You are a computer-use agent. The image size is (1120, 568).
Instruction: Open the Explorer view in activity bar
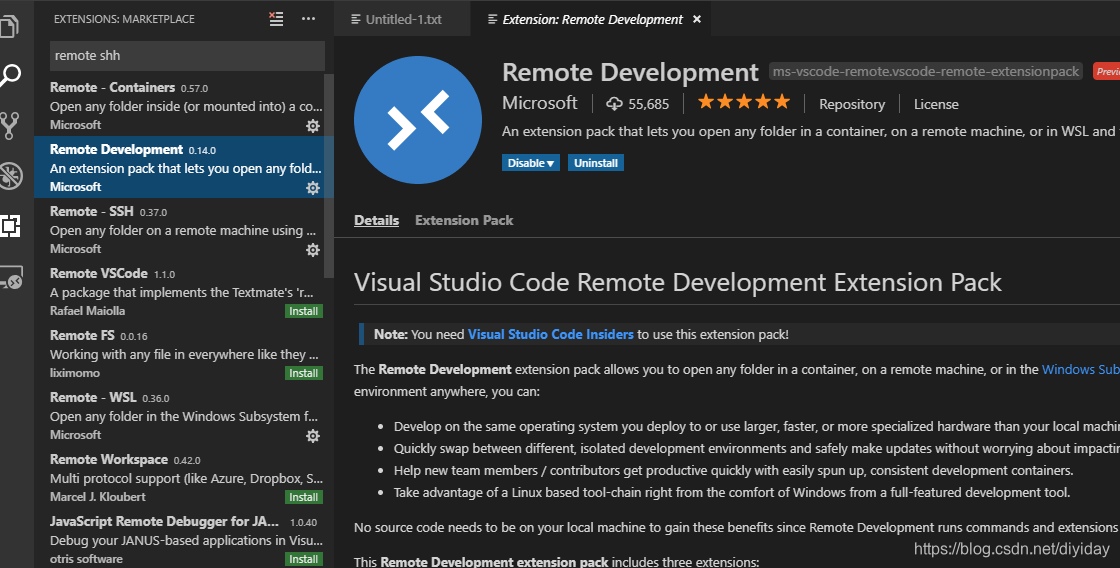pyautogui.click(x=10, y=26)
